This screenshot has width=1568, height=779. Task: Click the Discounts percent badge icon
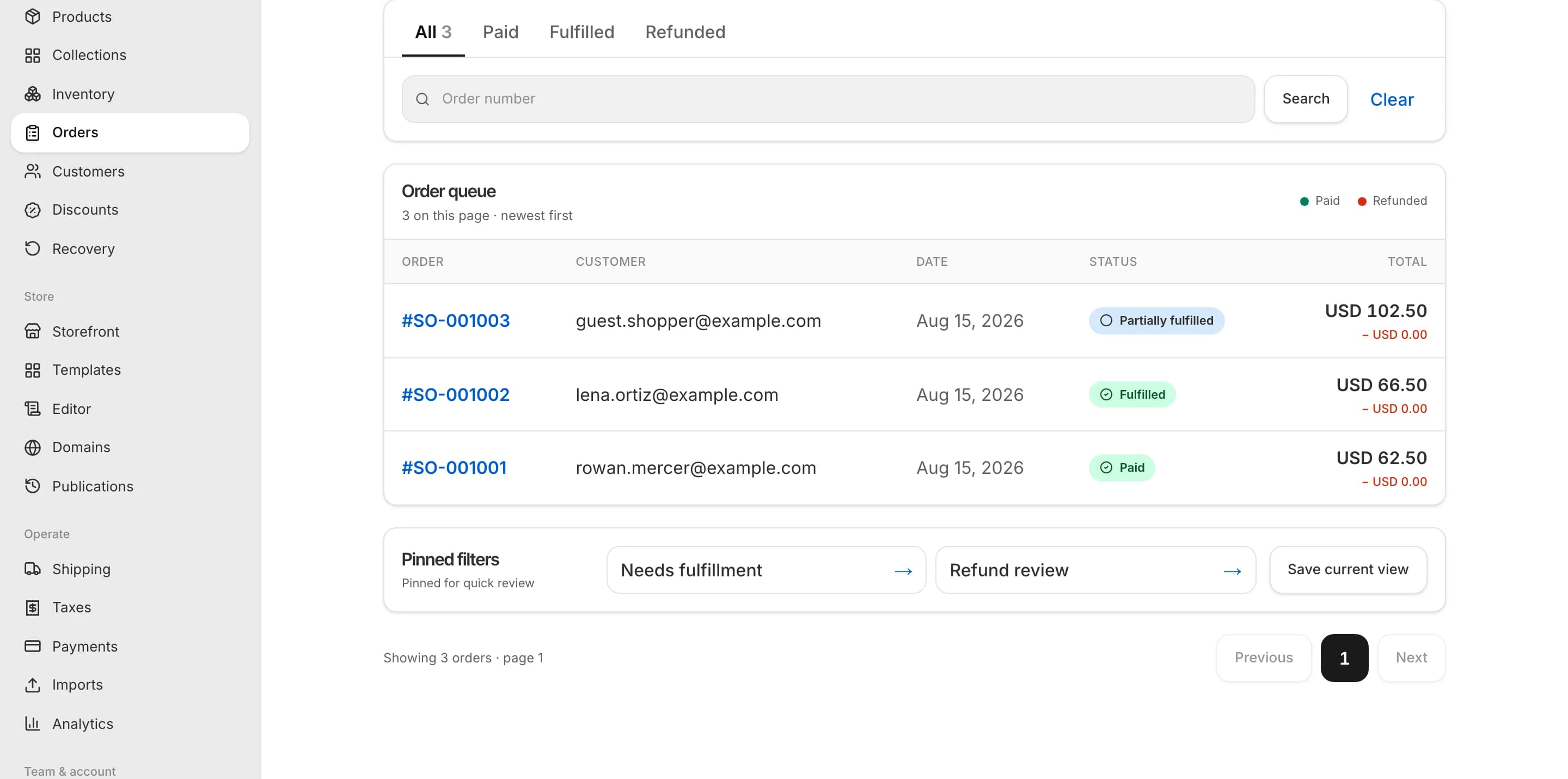pos(32,210)
